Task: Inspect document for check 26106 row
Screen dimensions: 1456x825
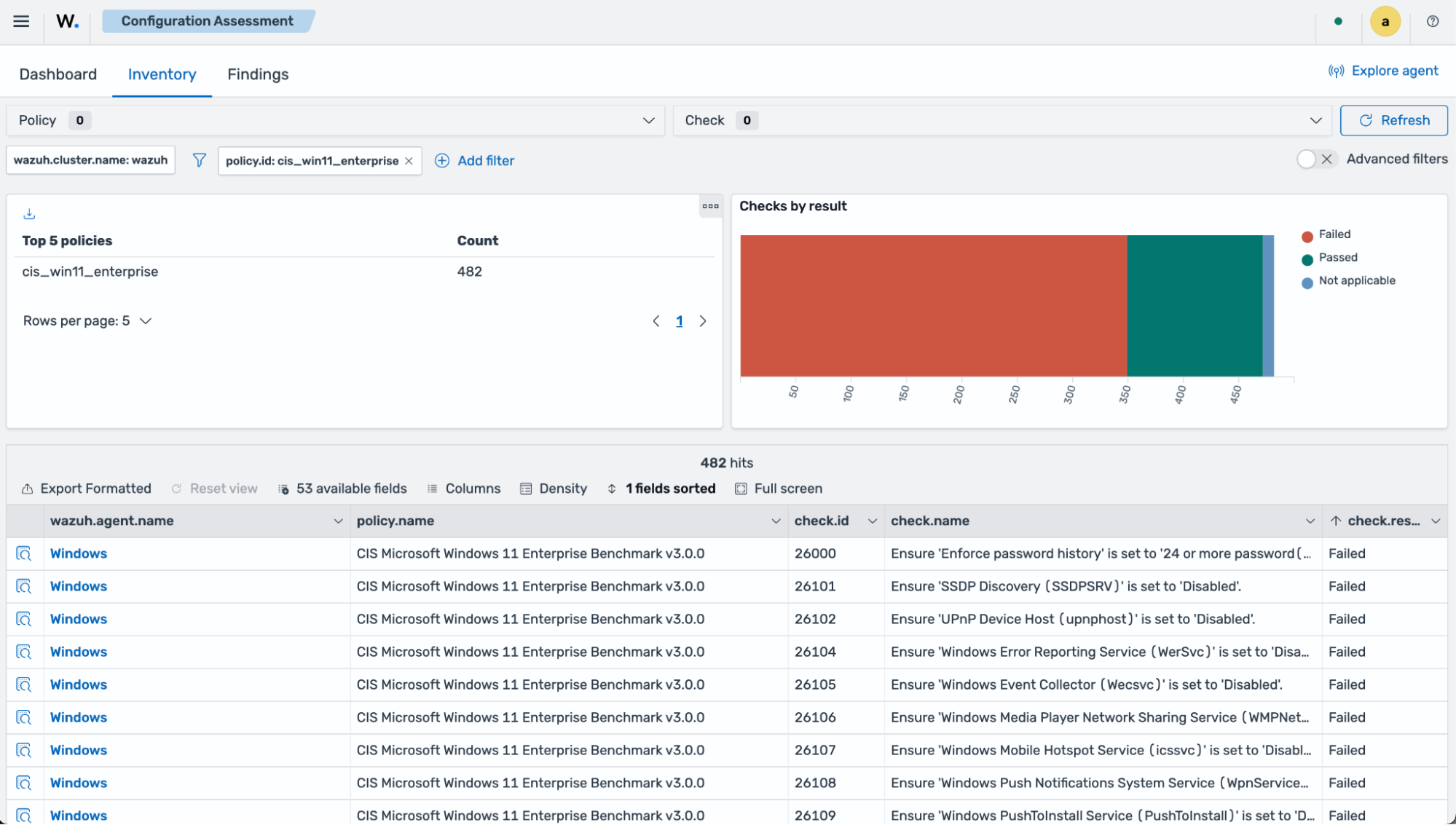Action: (24, 717)
